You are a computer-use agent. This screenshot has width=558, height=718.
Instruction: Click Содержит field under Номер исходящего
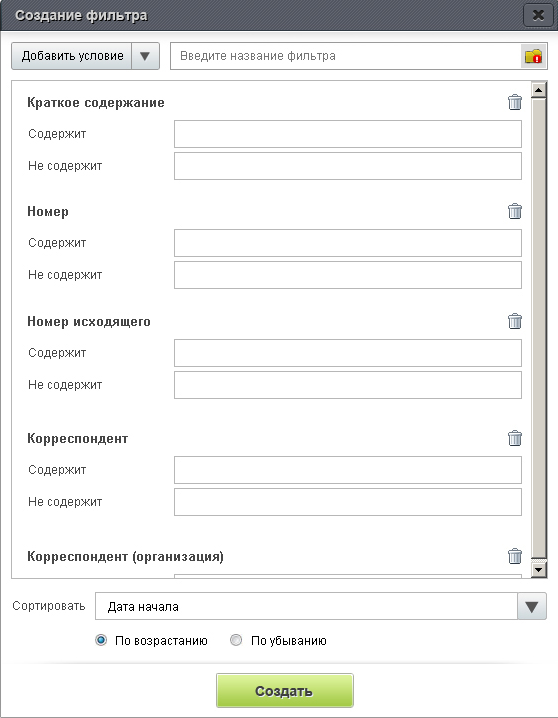coord(348,353)
